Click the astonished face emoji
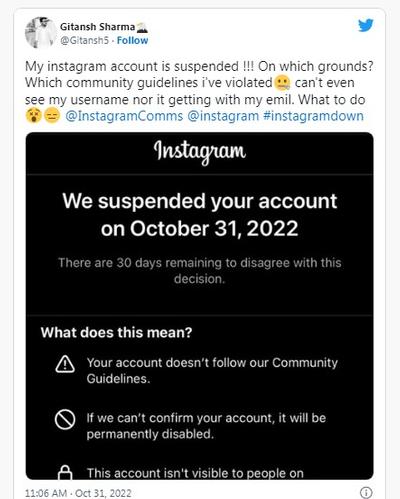 pyautogui.click(x=34, y=116)
